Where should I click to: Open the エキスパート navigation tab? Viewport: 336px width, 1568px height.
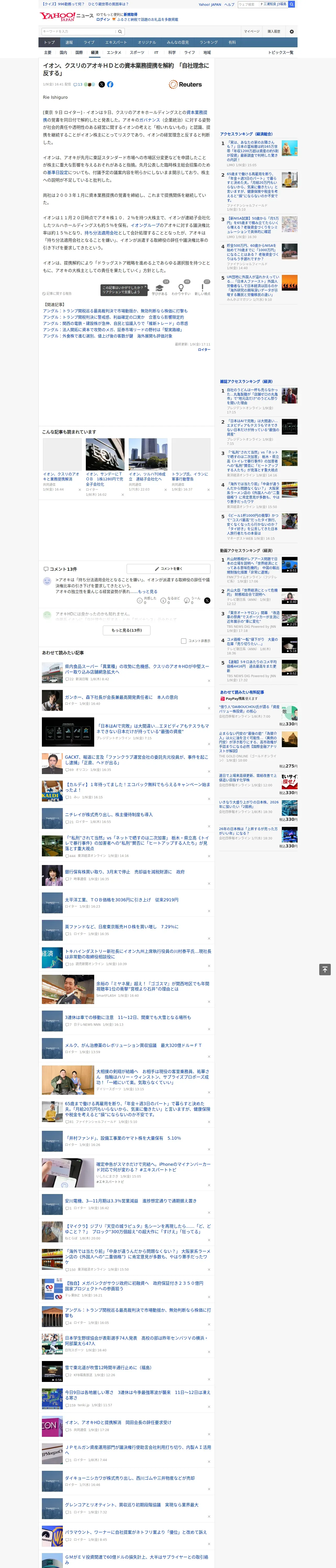point(116,43)
